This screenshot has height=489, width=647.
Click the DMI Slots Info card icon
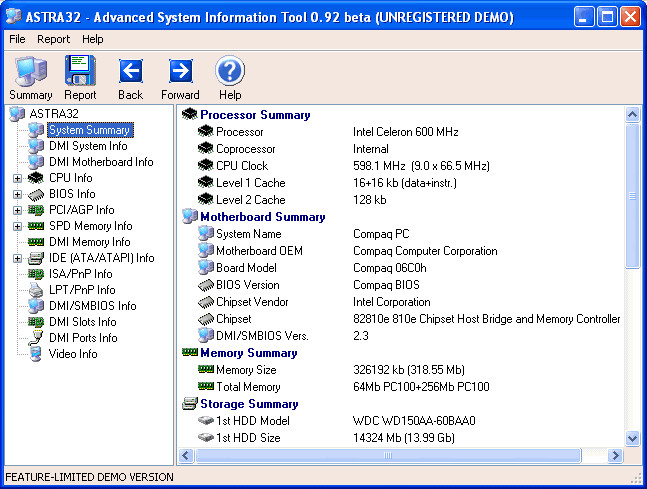coord(36,322)
